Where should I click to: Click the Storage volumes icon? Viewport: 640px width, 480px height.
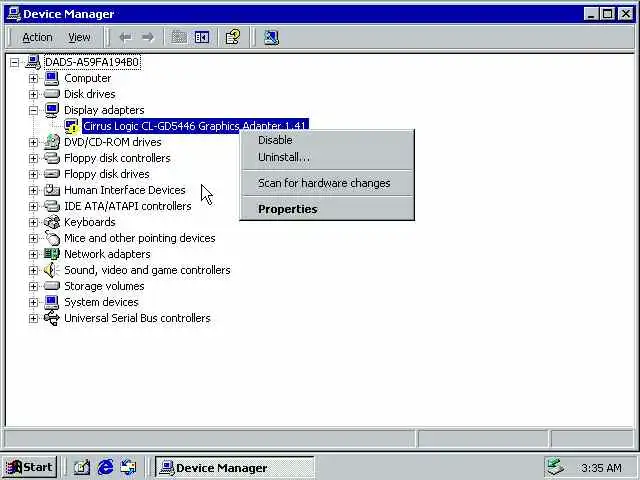coord(52,286)
